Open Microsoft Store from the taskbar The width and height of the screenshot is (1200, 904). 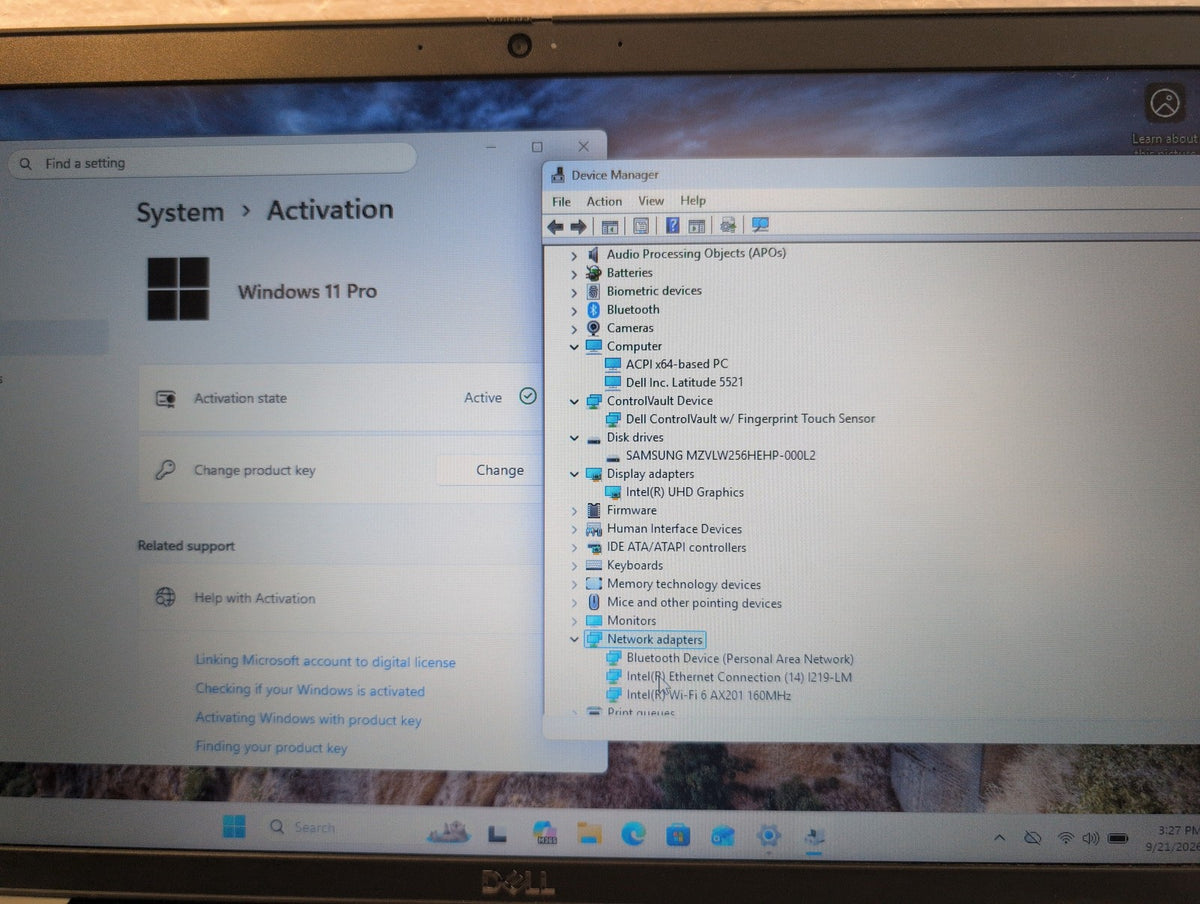(678, 834)
